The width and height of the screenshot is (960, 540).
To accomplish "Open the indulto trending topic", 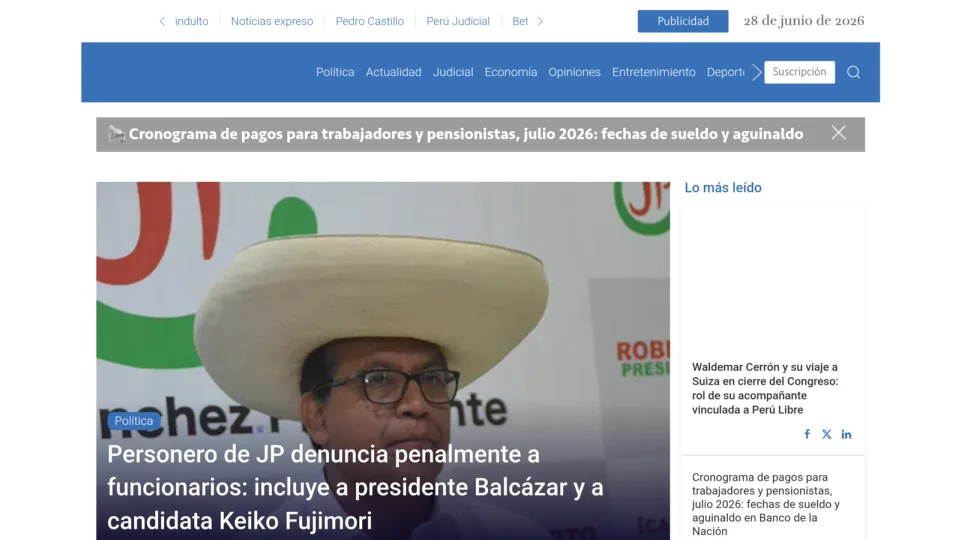I will point(192,21).
